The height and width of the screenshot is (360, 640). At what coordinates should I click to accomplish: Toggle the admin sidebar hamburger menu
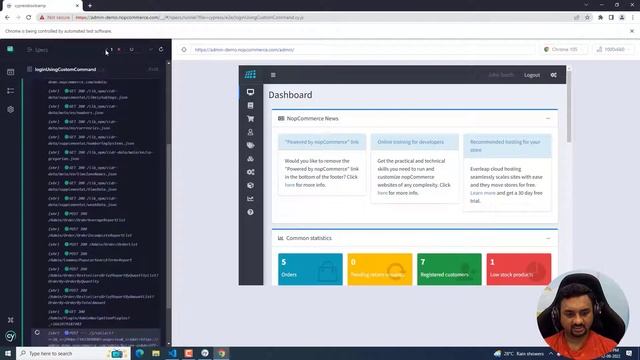(273, 75)
